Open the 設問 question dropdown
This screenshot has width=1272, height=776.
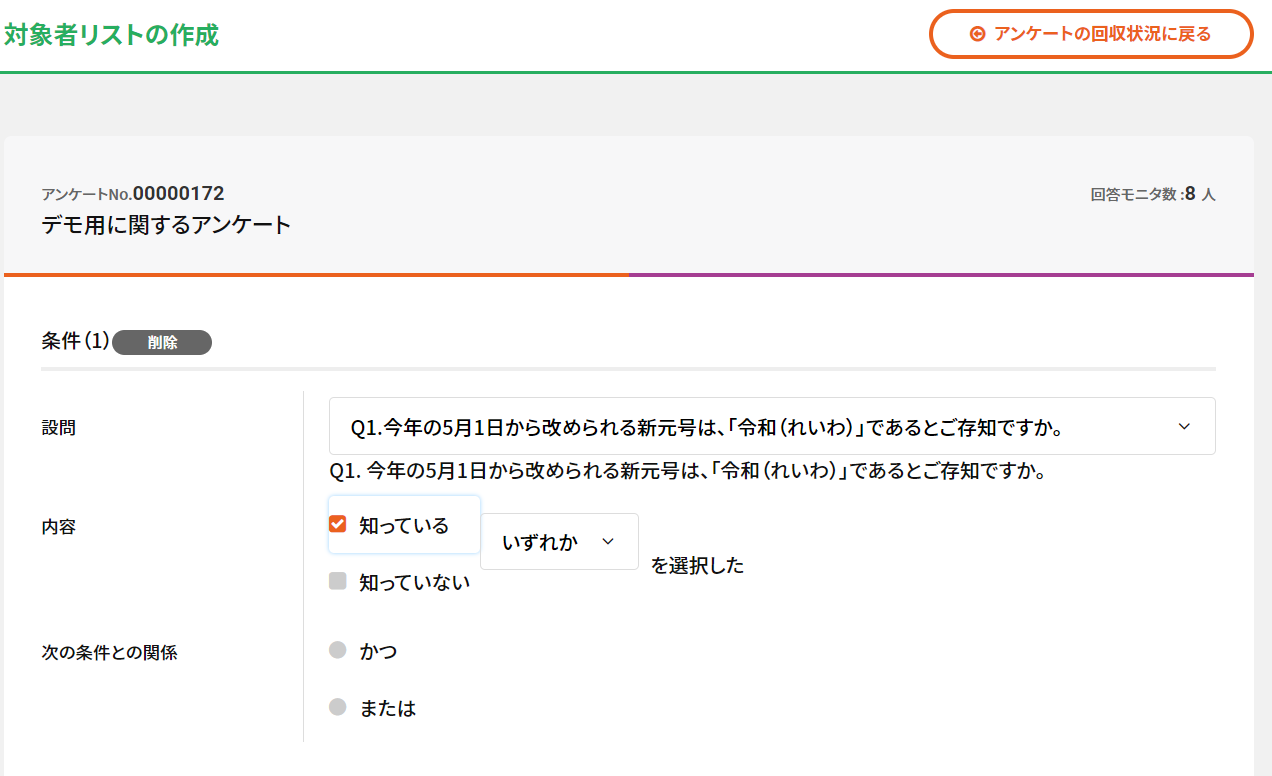click(772, 426)
